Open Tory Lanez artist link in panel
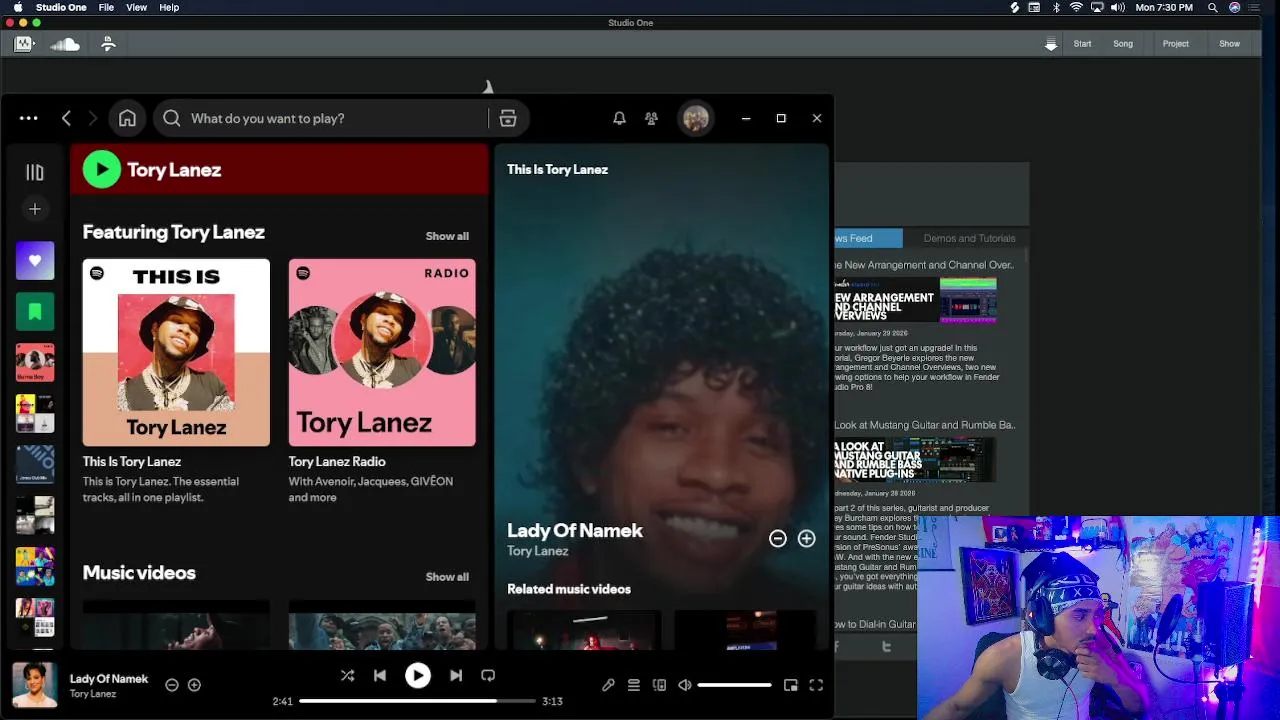This screenshot has height=720, width=1280. coord(537,551)
